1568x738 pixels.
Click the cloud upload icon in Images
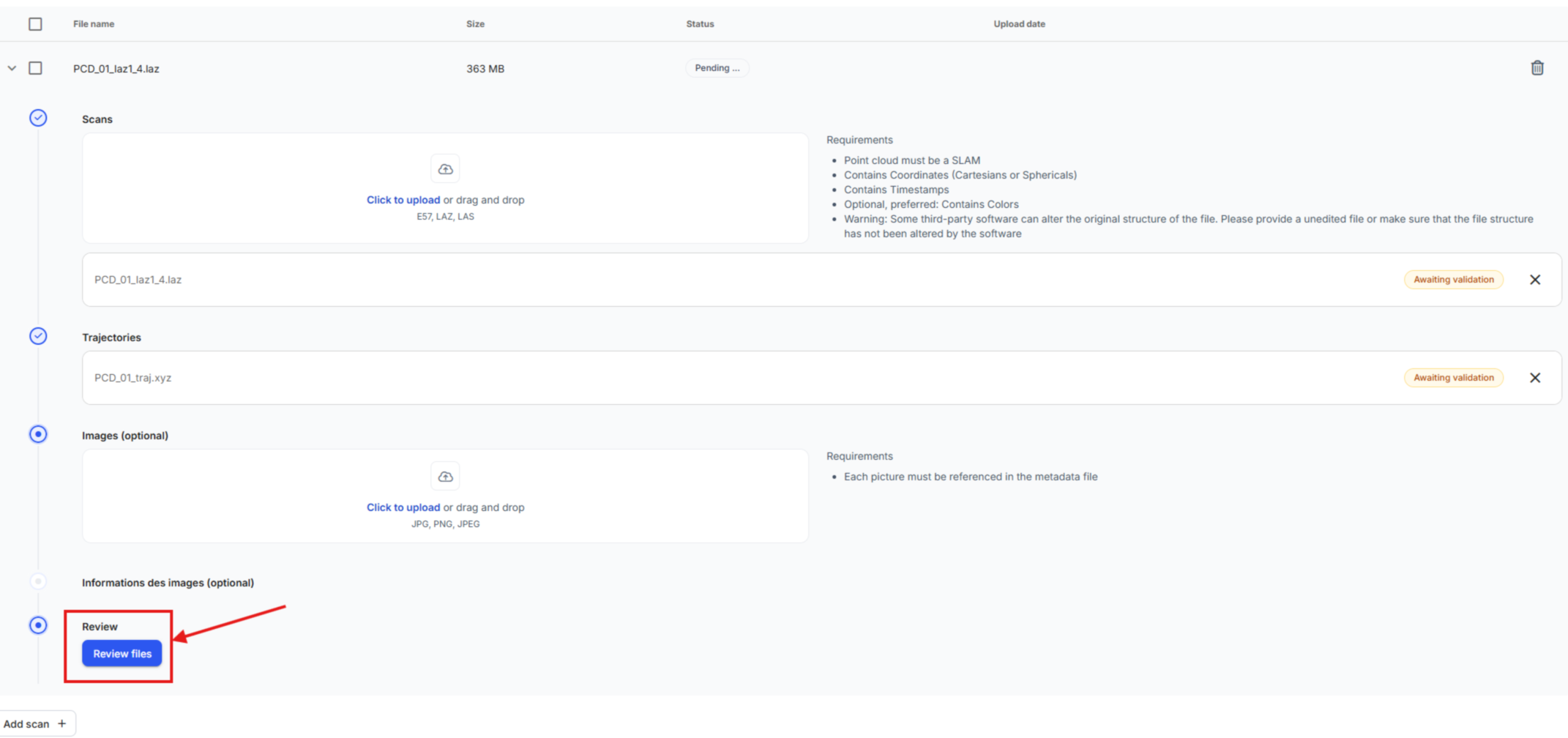click(445, 477)
